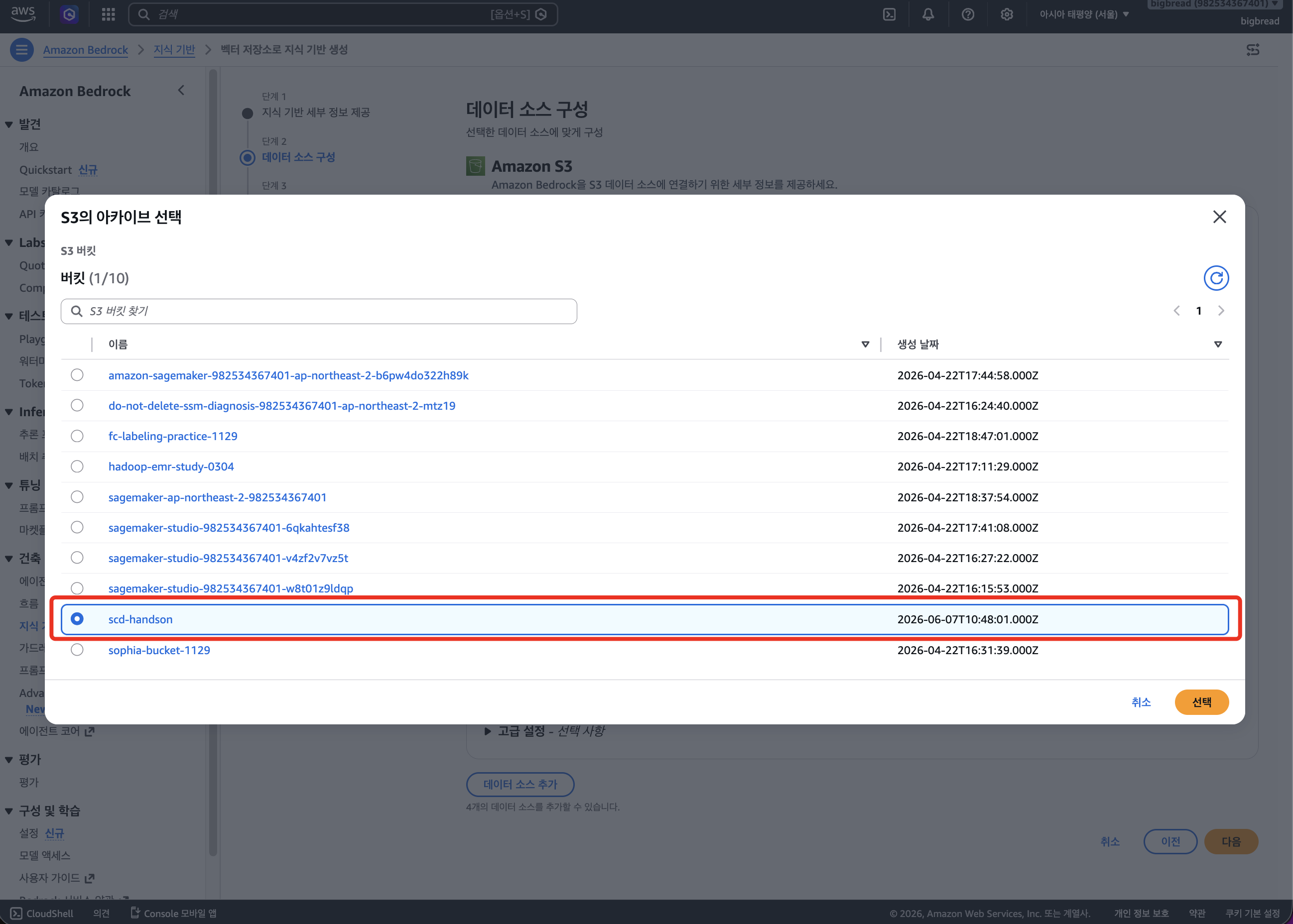Click the page preferences icon top right
Screen dimensions: 1293x924
1253,49
